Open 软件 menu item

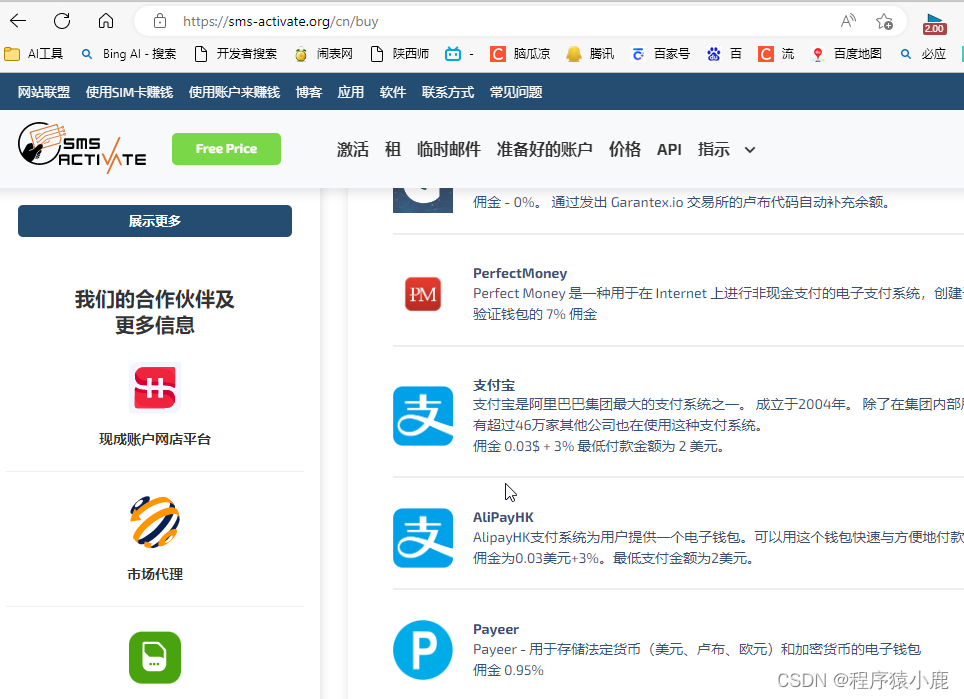[x=393, y=92]
